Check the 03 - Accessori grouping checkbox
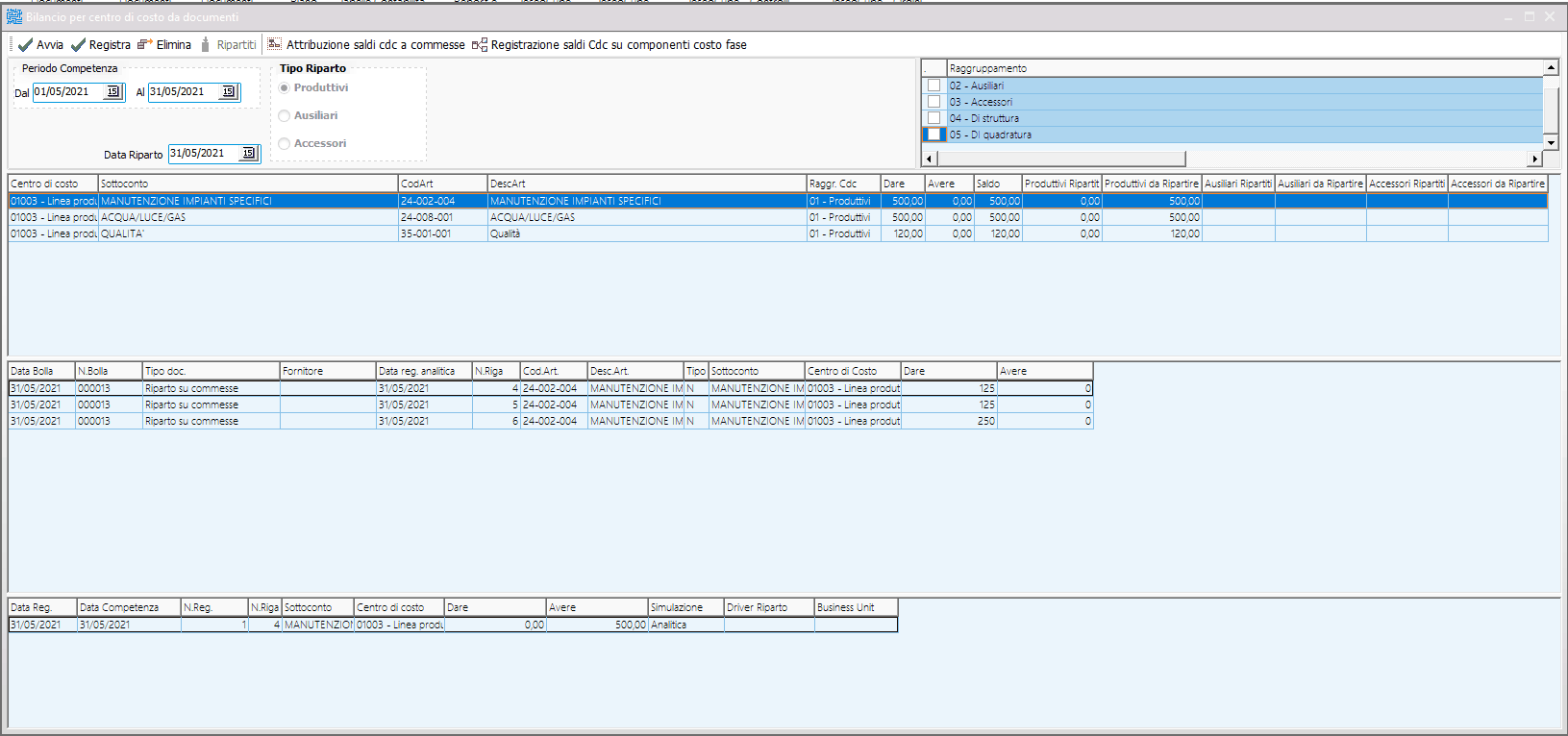The width and height of the screenshot is (1568, 736). tap(933, 102)
